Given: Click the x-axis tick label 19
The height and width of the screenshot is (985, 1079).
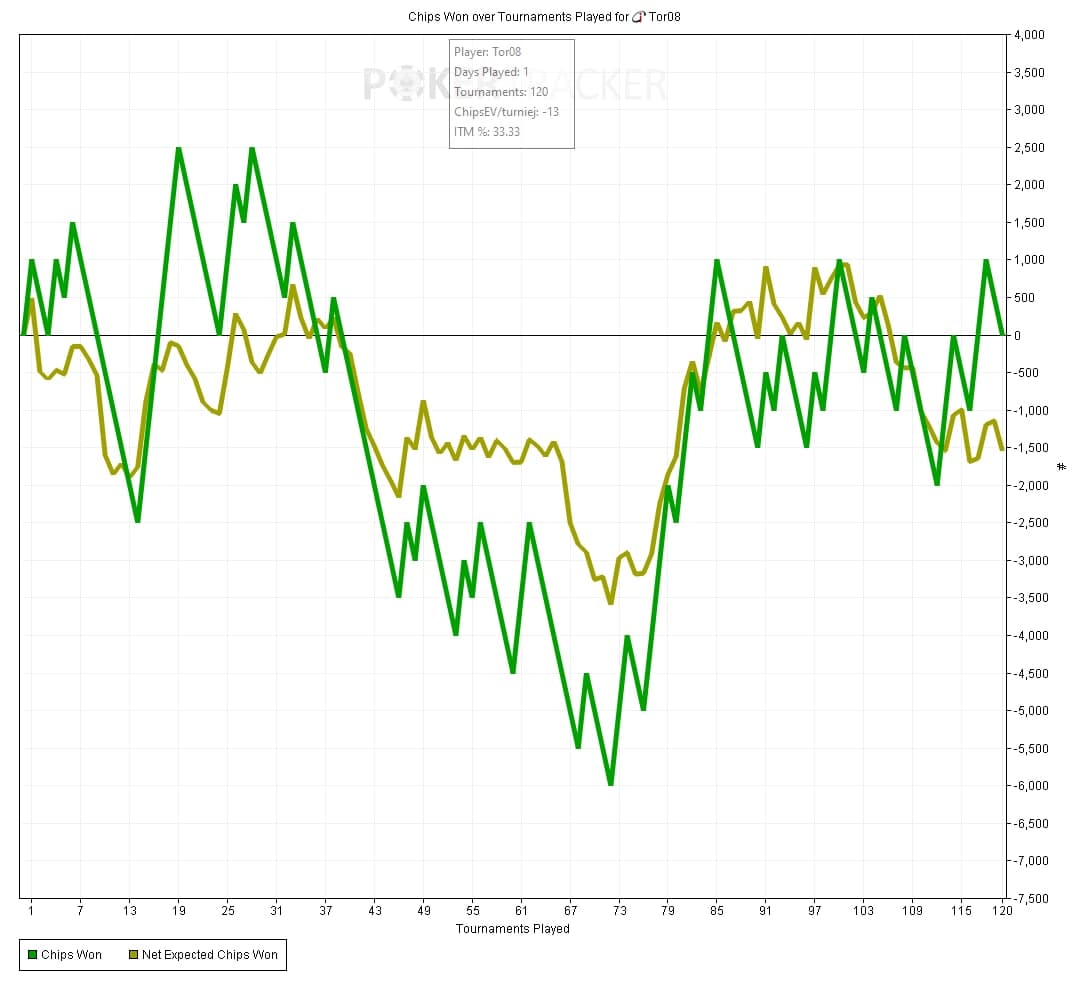Looking at the screenshot, I should click(179, 911).
